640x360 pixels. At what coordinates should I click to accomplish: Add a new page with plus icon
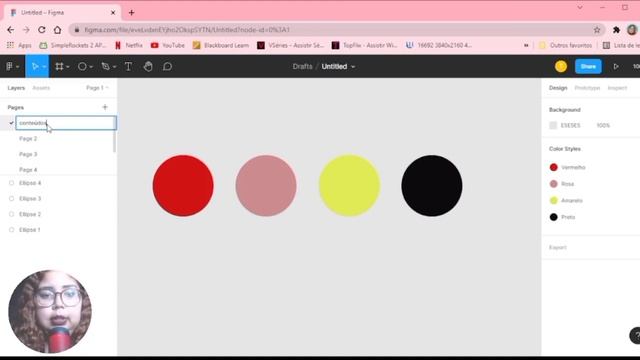click(x=105, y=107)
